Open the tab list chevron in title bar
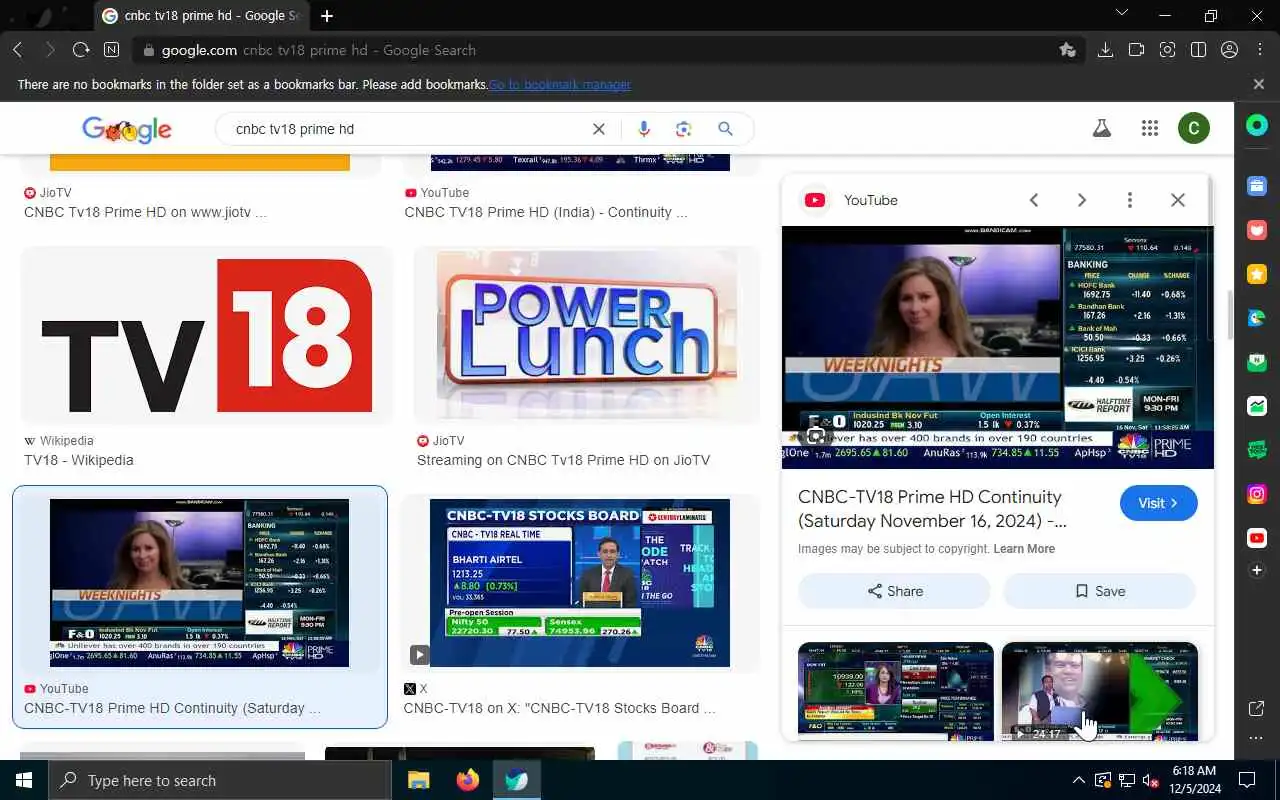This screenshot has height=800, width=1280. tap(1121, 15)
